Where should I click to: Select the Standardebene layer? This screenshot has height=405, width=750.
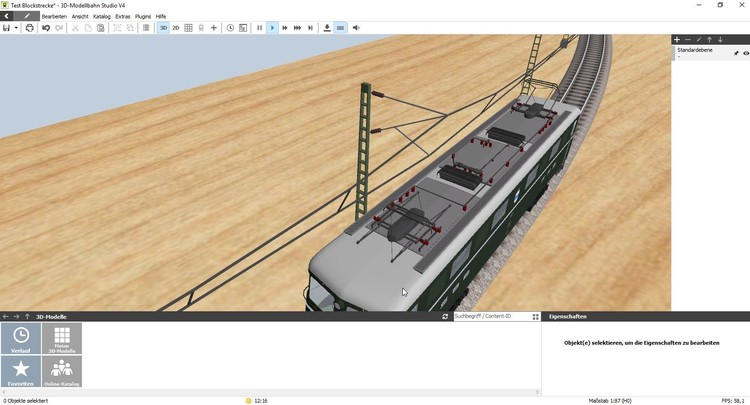[x=711, y=53]
